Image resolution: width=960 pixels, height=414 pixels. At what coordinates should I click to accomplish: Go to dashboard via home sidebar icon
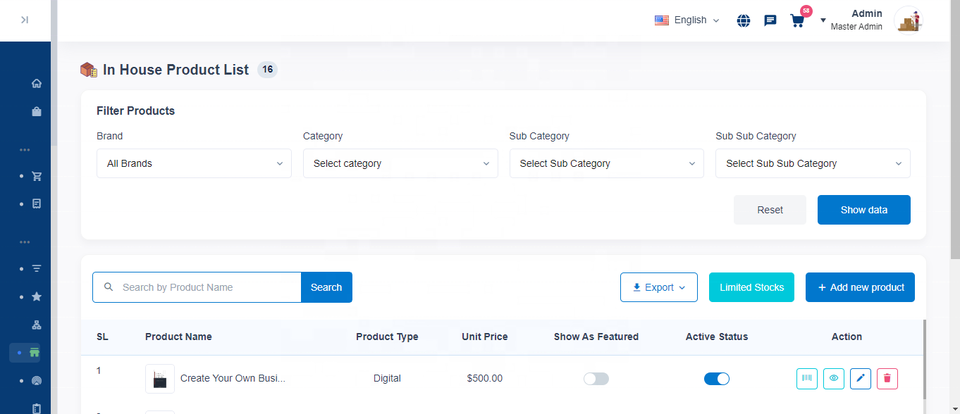(37, 83)
